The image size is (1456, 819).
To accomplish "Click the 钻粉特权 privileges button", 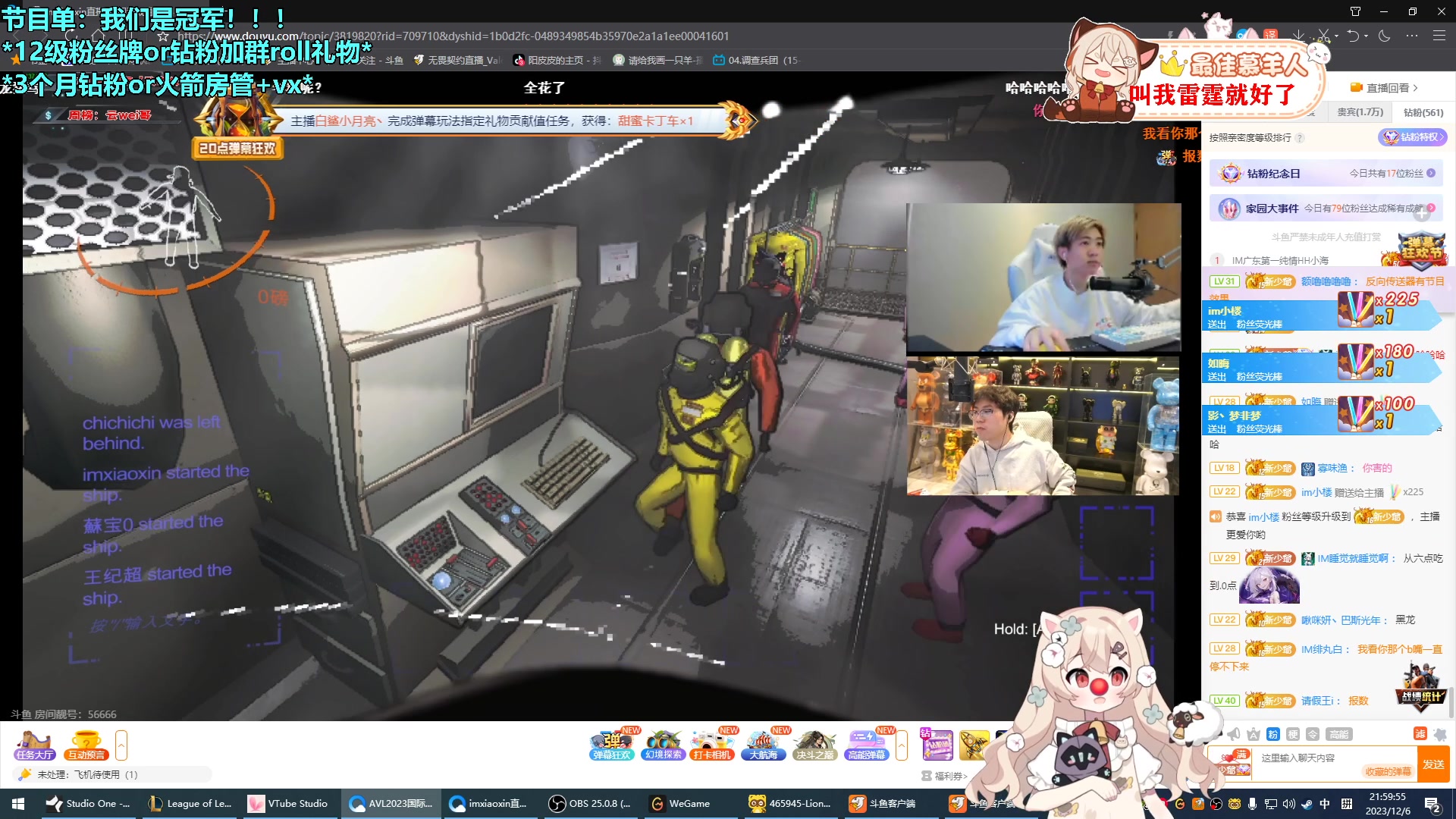I will (x=1413, y=137).
